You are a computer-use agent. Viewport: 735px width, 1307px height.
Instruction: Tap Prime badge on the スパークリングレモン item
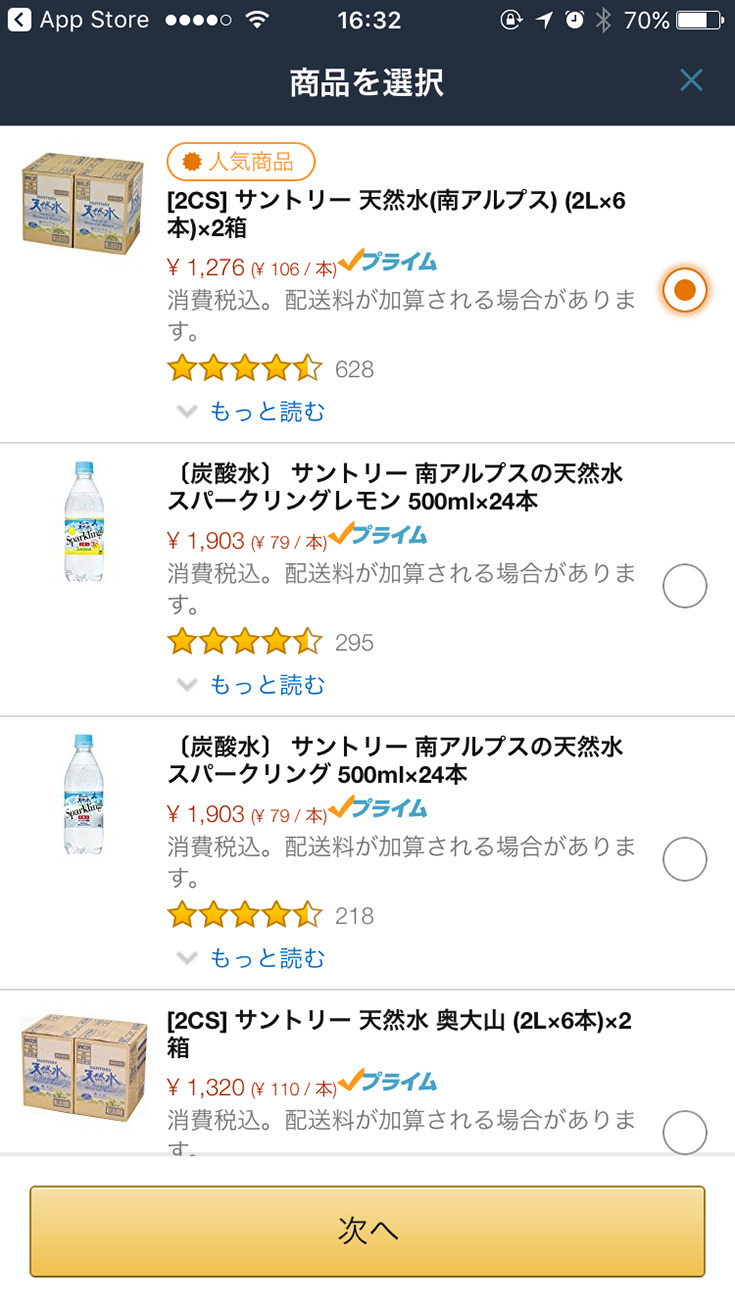pos(378,535)
